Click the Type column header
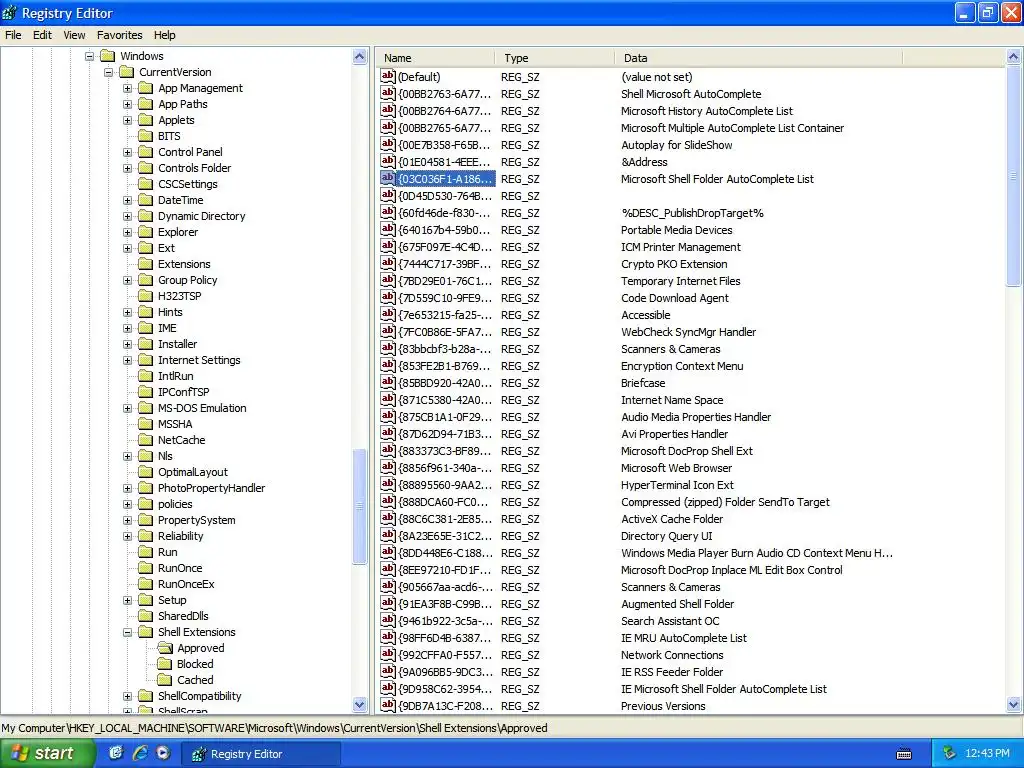1024x768 pixels. [x=554, y=58]
